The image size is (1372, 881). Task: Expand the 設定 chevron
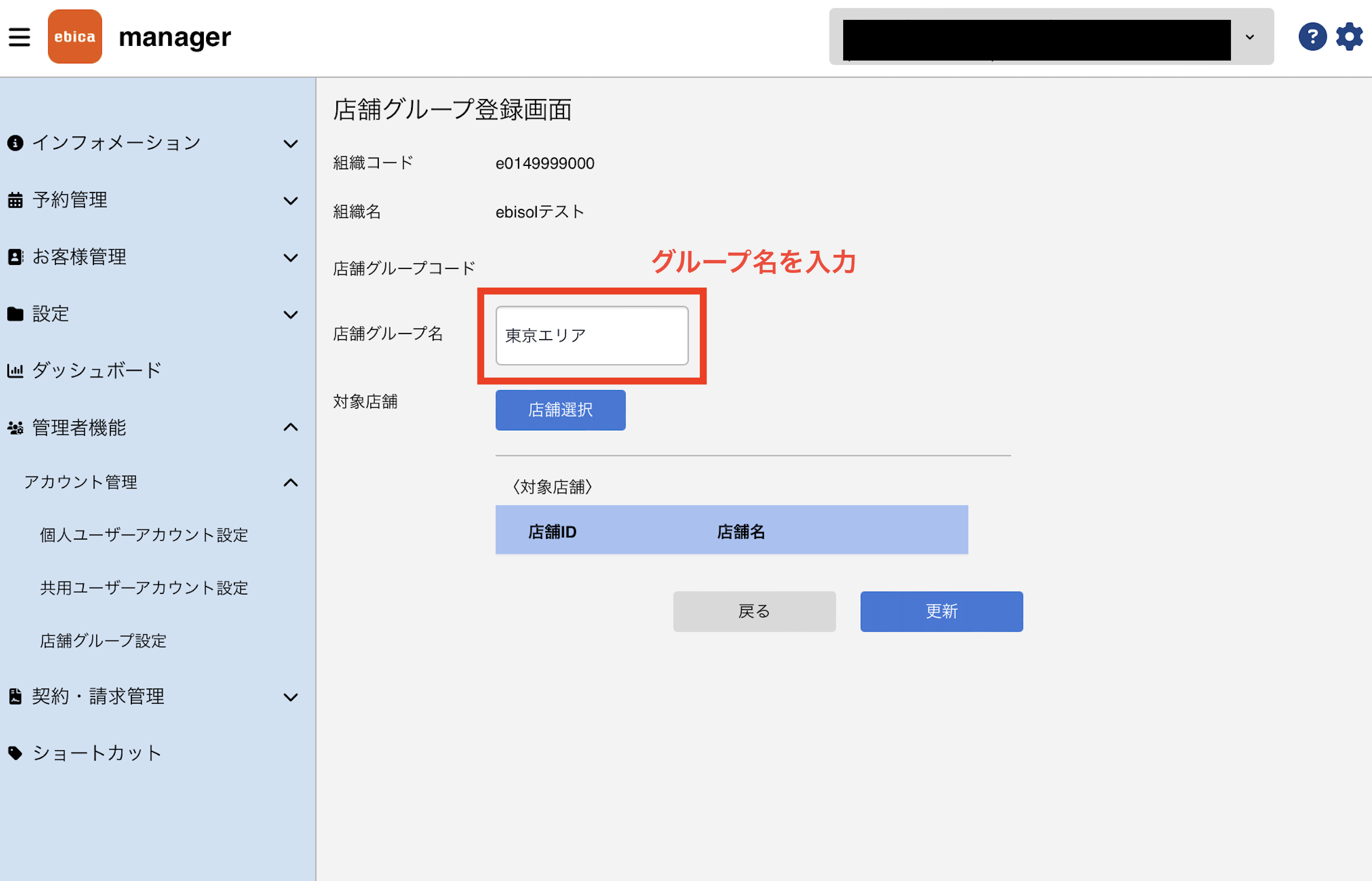point(290,315)
